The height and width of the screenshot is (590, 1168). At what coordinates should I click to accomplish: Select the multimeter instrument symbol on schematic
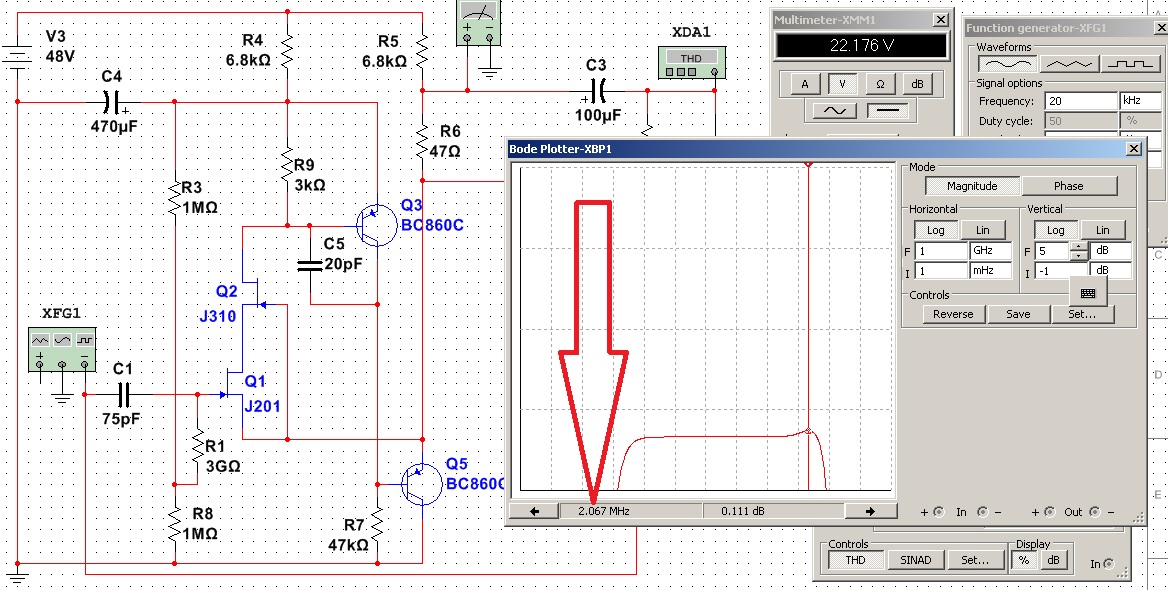point(478,22)
